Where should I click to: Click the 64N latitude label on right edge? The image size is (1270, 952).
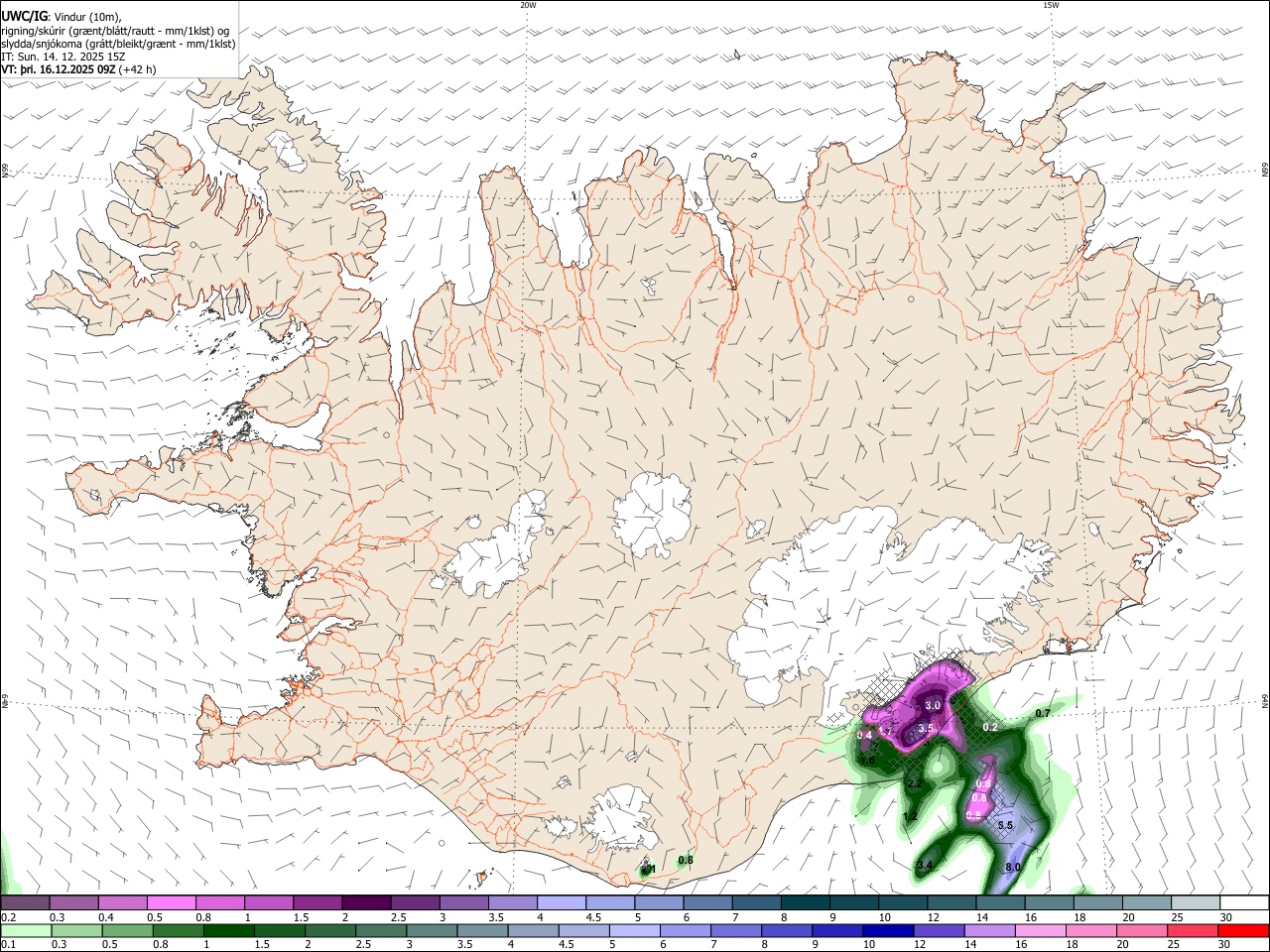click(1265, 701)
